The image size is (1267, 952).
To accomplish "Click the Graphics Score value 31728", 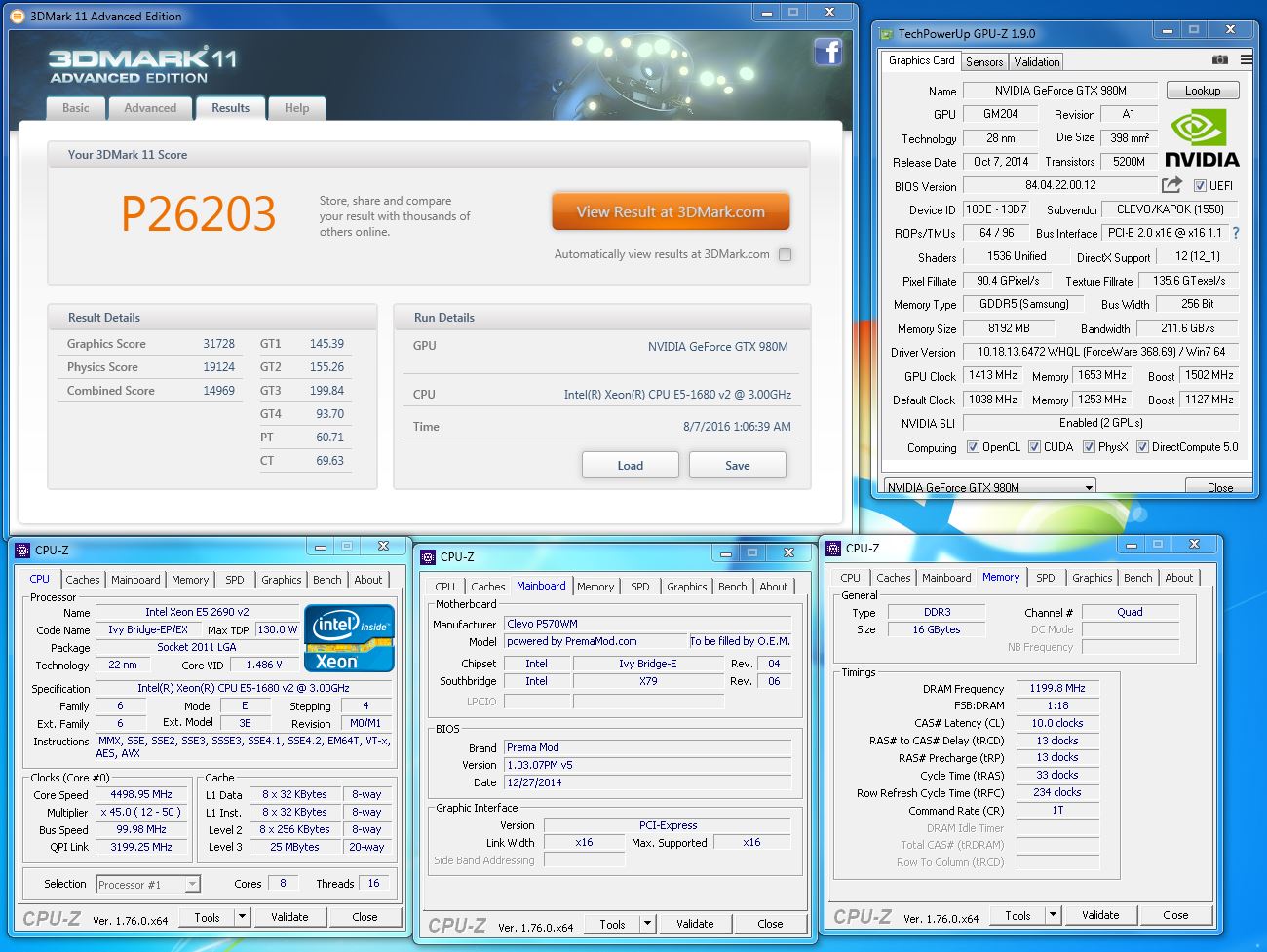I will [x=218, y=344].
